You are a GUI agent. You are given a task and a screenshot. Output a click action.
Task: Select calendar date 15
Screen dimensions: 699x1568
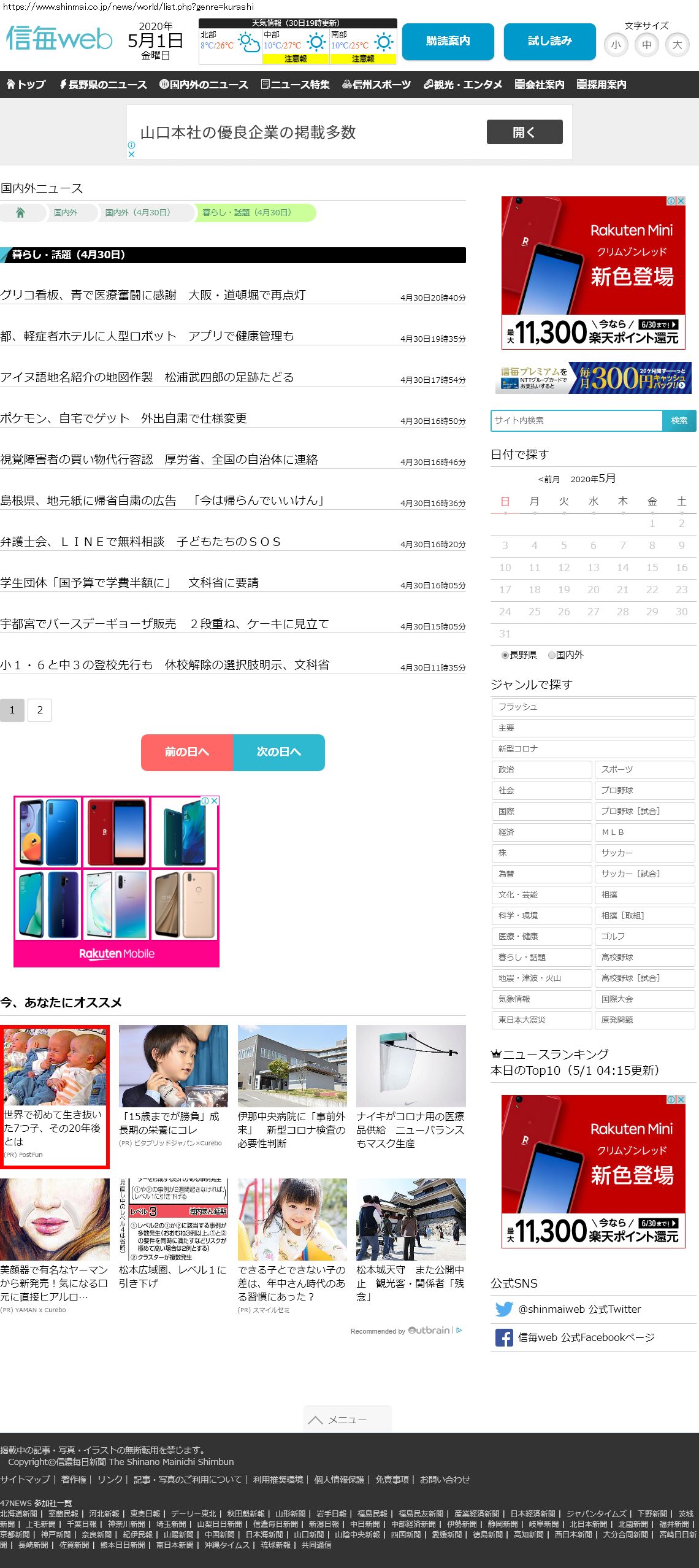[x=652, y=568]
